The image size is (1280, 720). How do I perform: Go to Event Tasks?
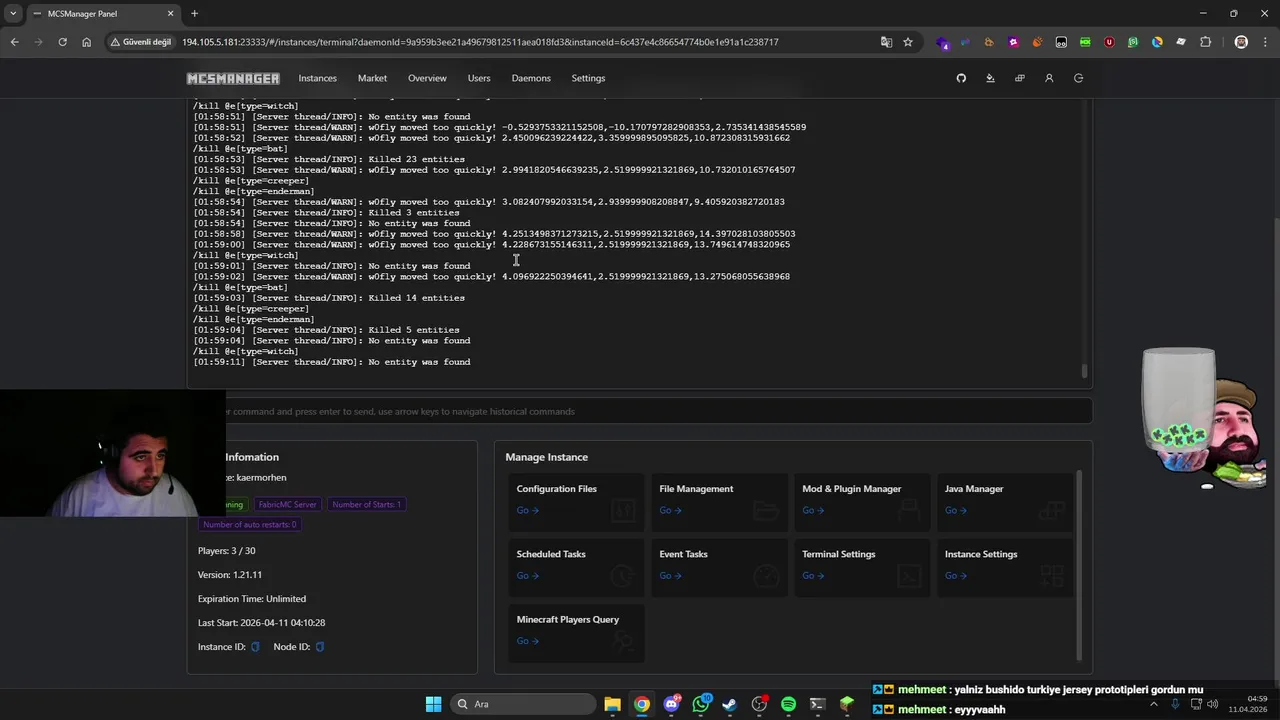[670, 575]
